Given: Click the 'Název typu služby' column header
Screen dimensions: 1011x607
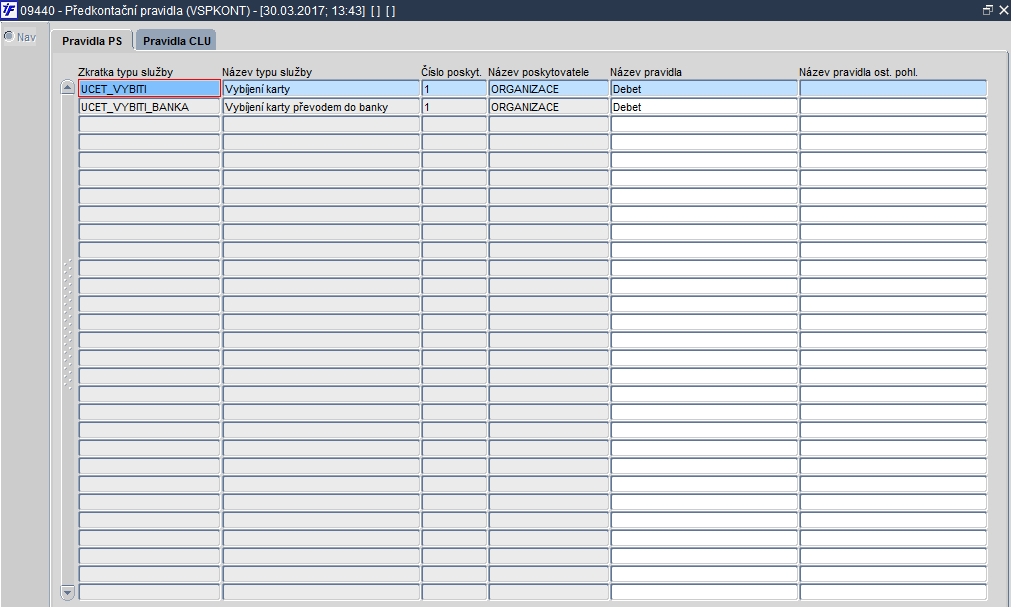Looking at the screenshot, I should (x=267, y=72).
